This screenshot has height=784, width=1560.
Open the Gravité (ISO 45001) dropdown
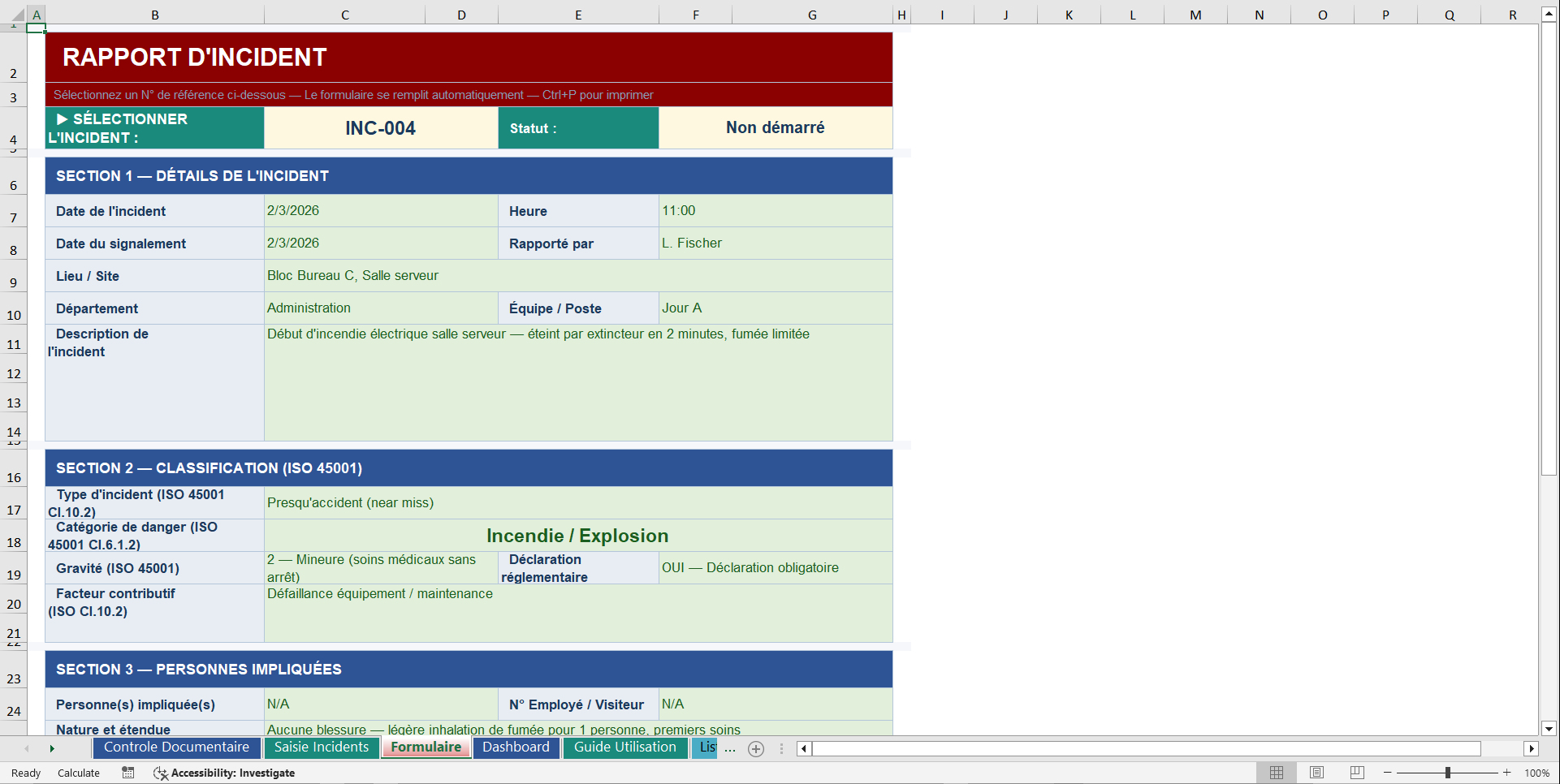coord(380,567)
